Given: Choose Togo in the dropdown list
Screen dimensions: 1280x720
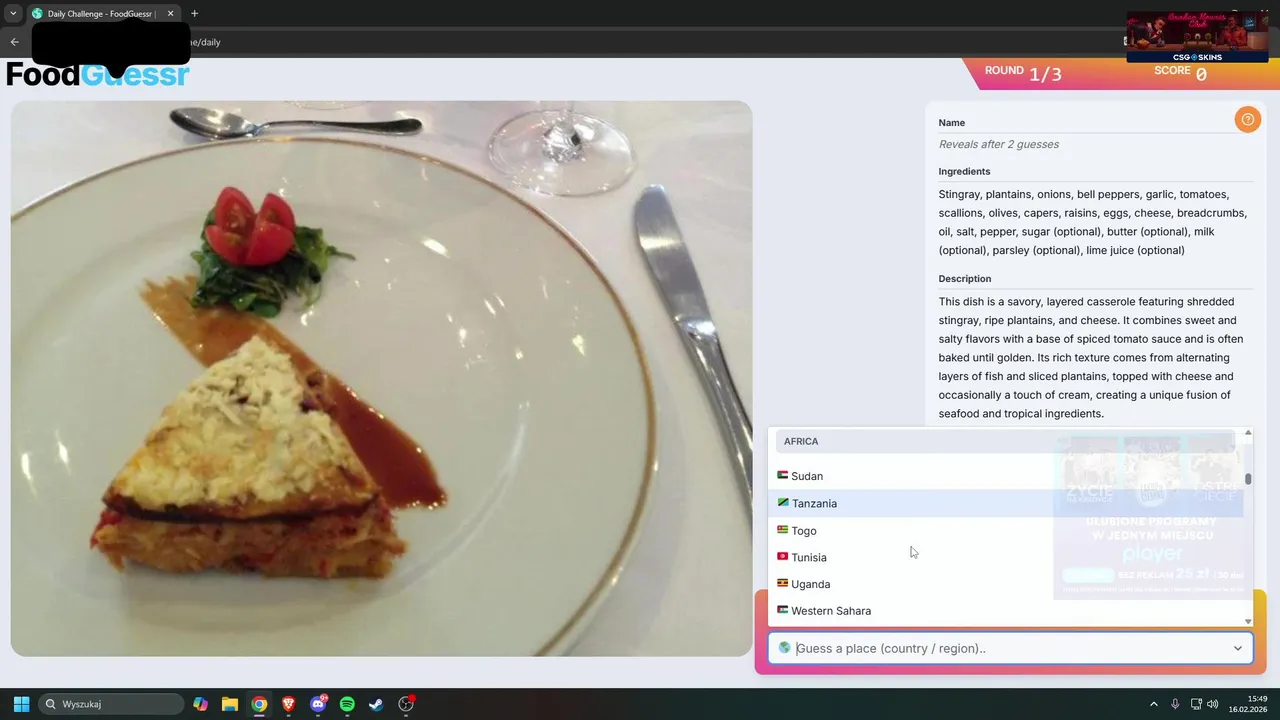Looking at the screenshot, I should (1005, 530).
